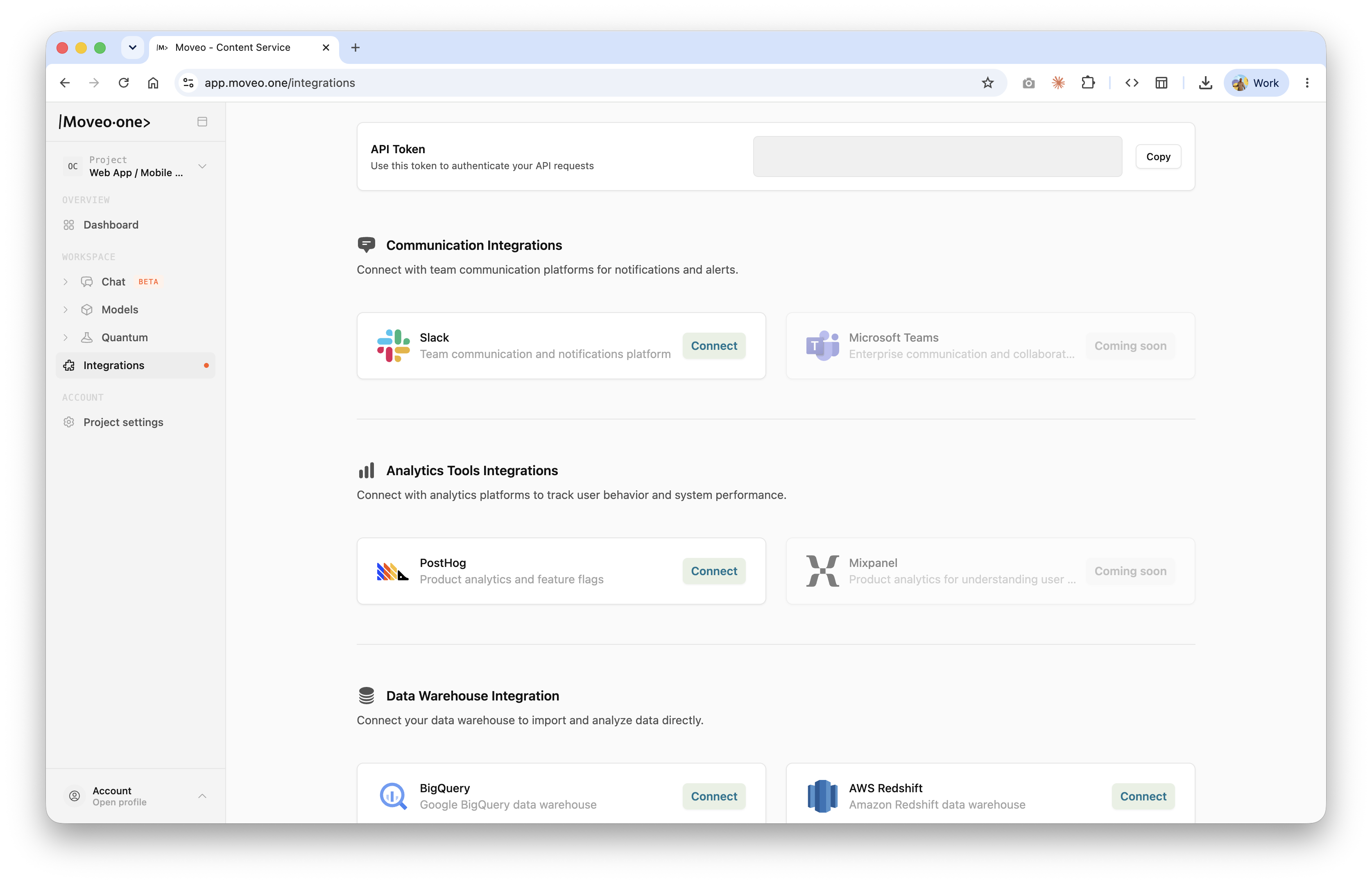This screenshot has height=884, width=1372.
Task: Go forward to the next page
Action: coord(94,83)
